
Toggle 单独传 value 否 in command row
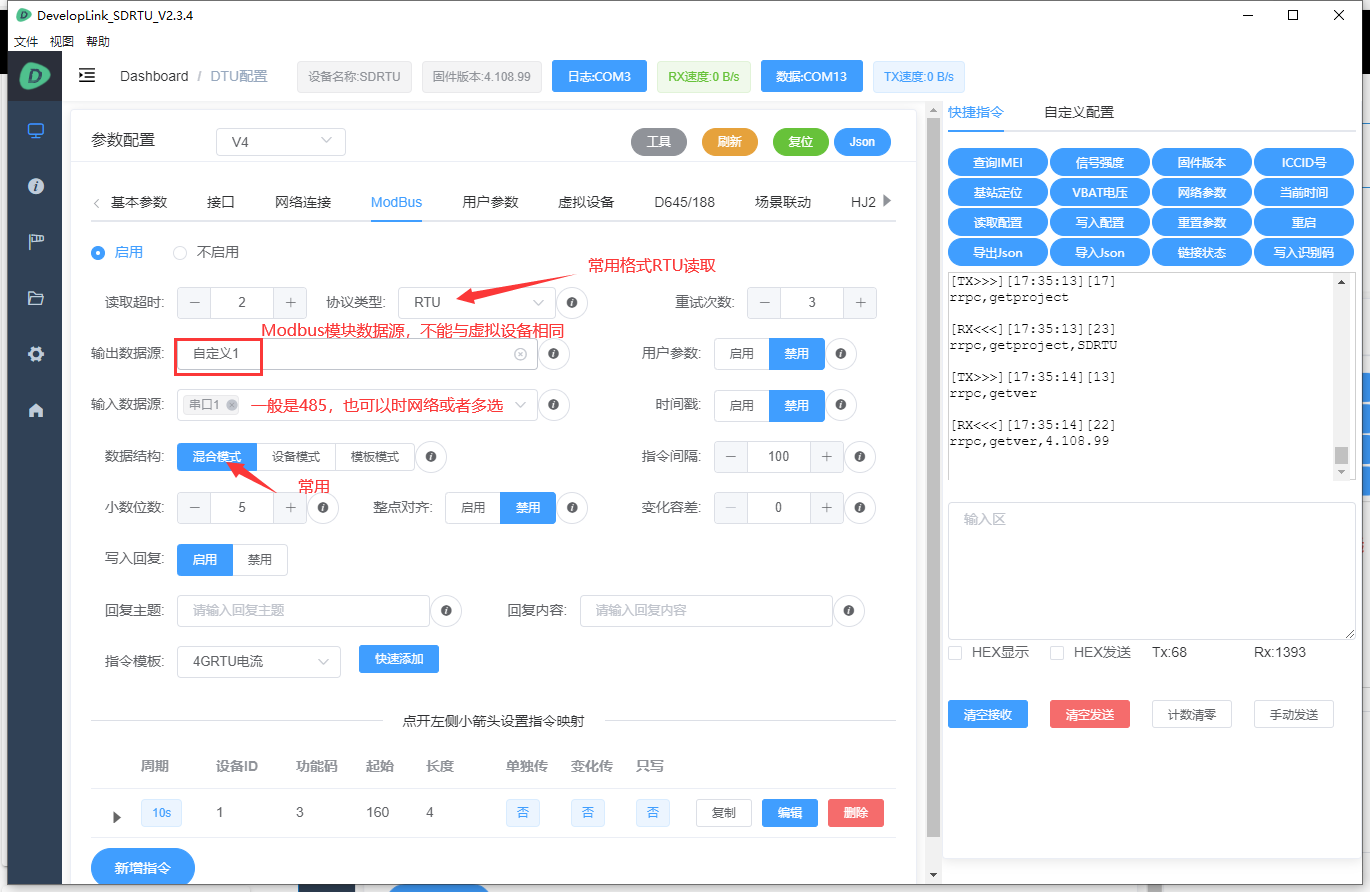click(523, 813)
